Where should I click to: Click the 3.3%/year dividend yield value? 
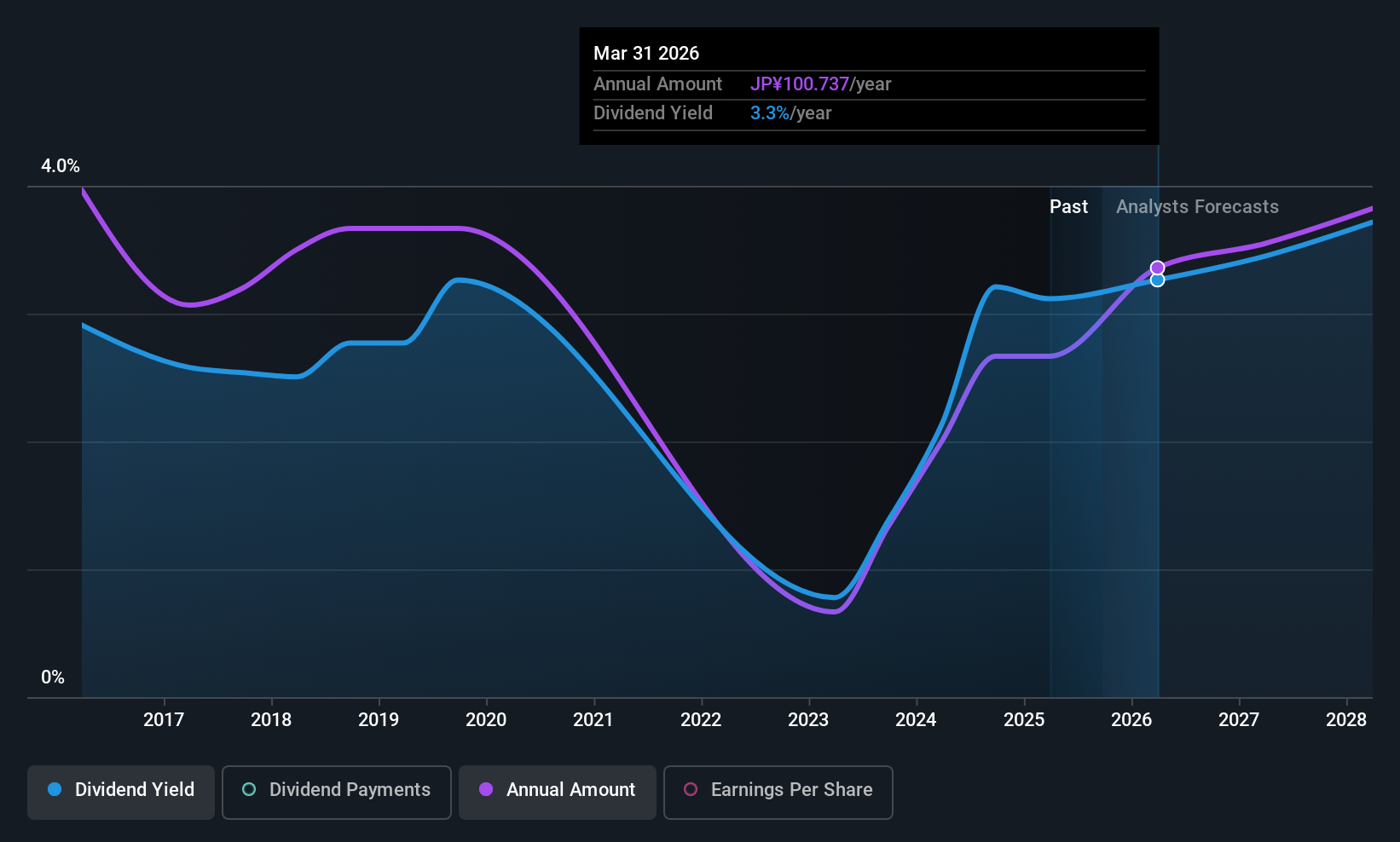(790, 113)
